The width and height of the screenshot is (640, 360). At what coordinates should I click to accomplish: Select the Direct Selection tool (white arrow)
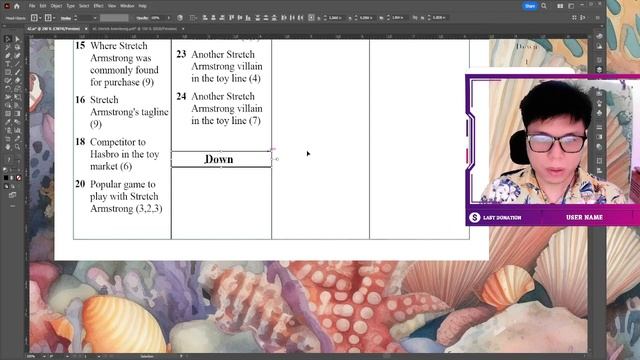click(x=17, y=39)
